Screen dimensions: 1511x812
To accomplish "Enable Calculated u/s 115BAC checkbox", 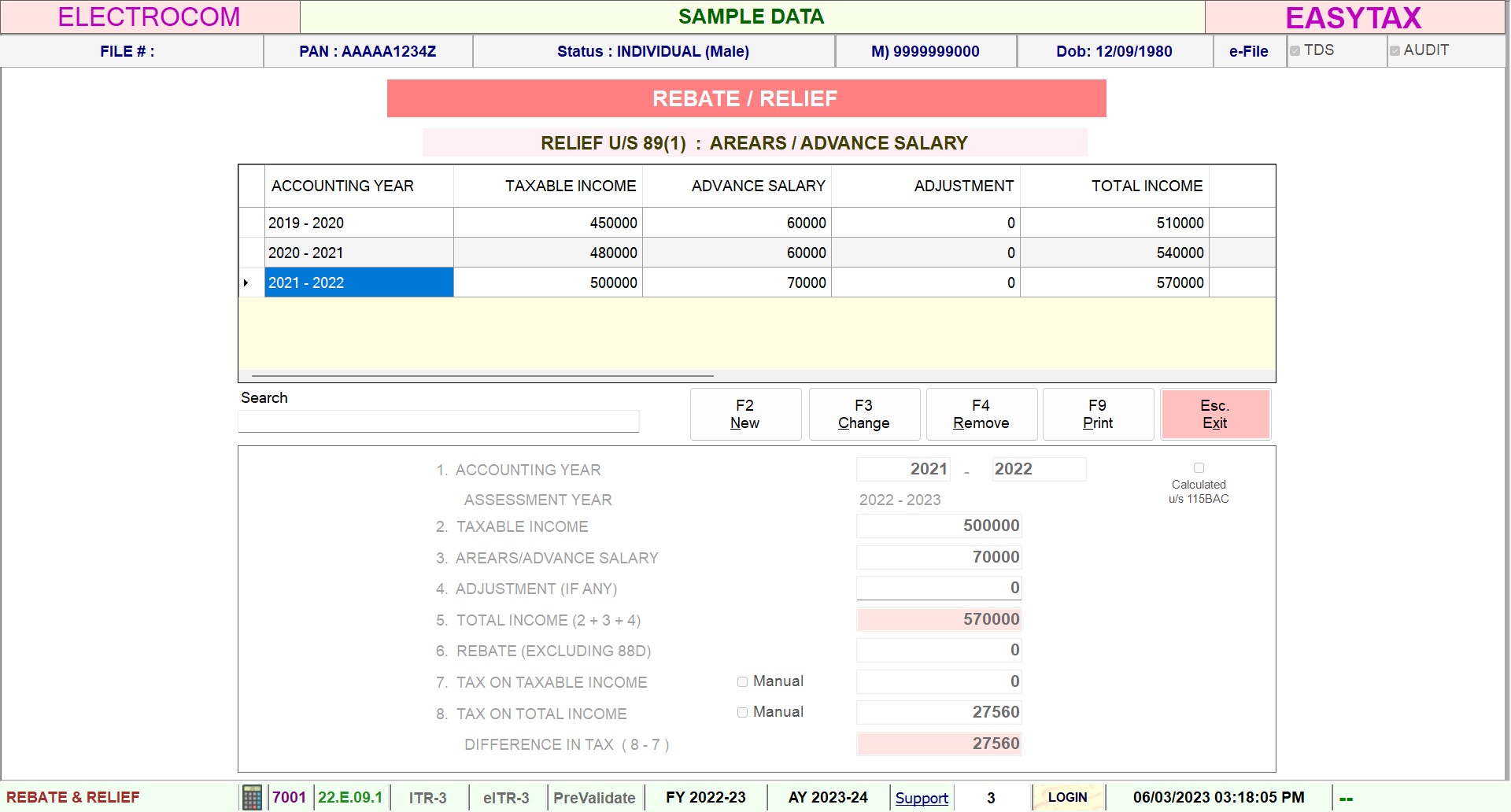I will 1199,467.
